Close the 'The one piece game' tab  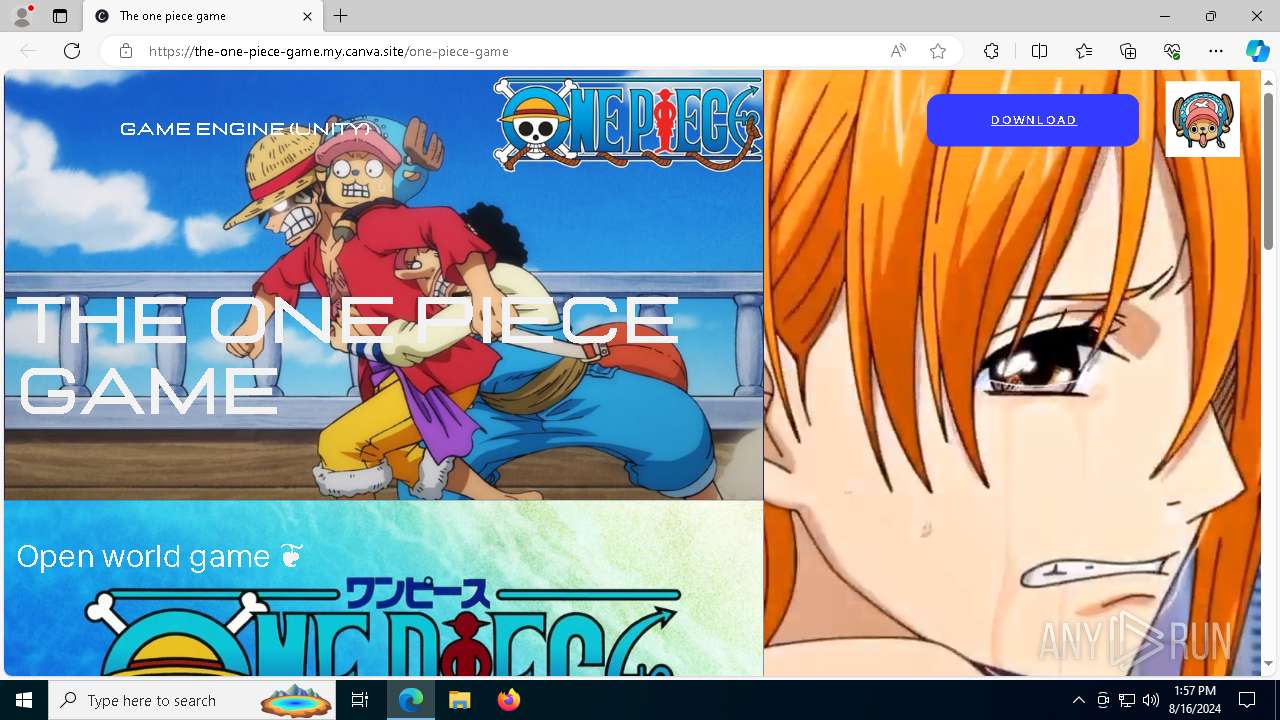(x=308, y=16)
